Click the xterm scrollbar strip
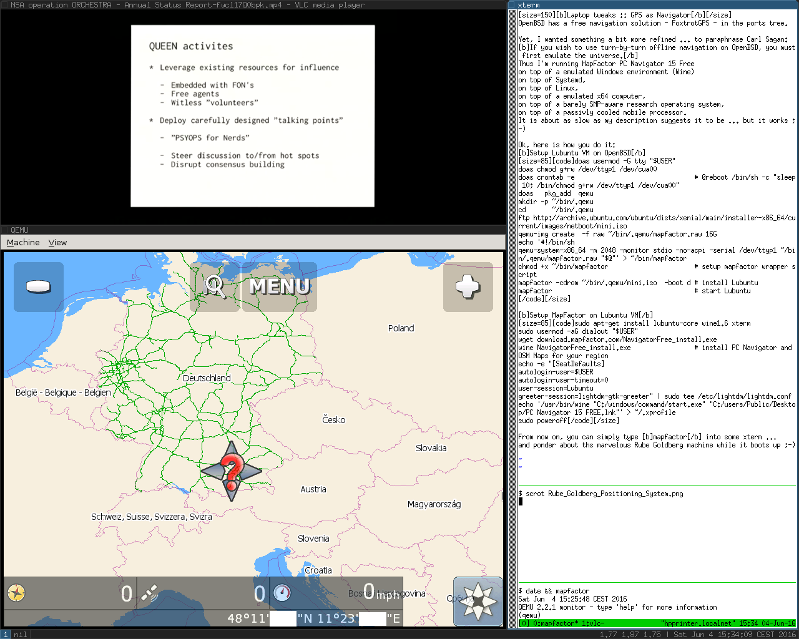This screenshot has width=799, height=639. click(x=513, y=318)
